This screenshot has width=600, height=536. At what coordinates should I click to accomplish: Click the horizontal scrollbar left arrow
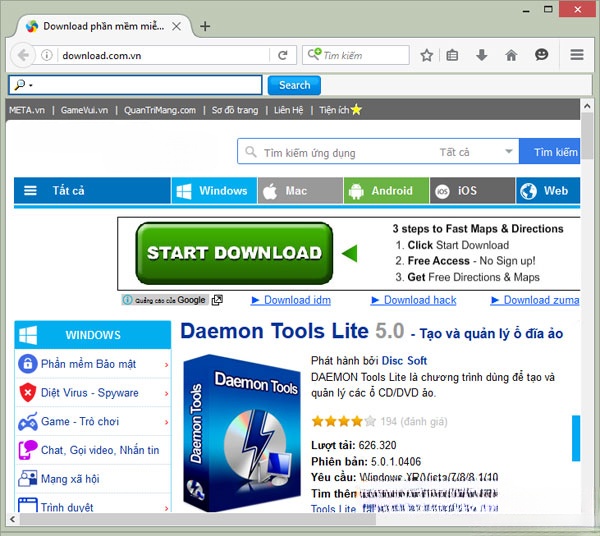pos(13,519)
